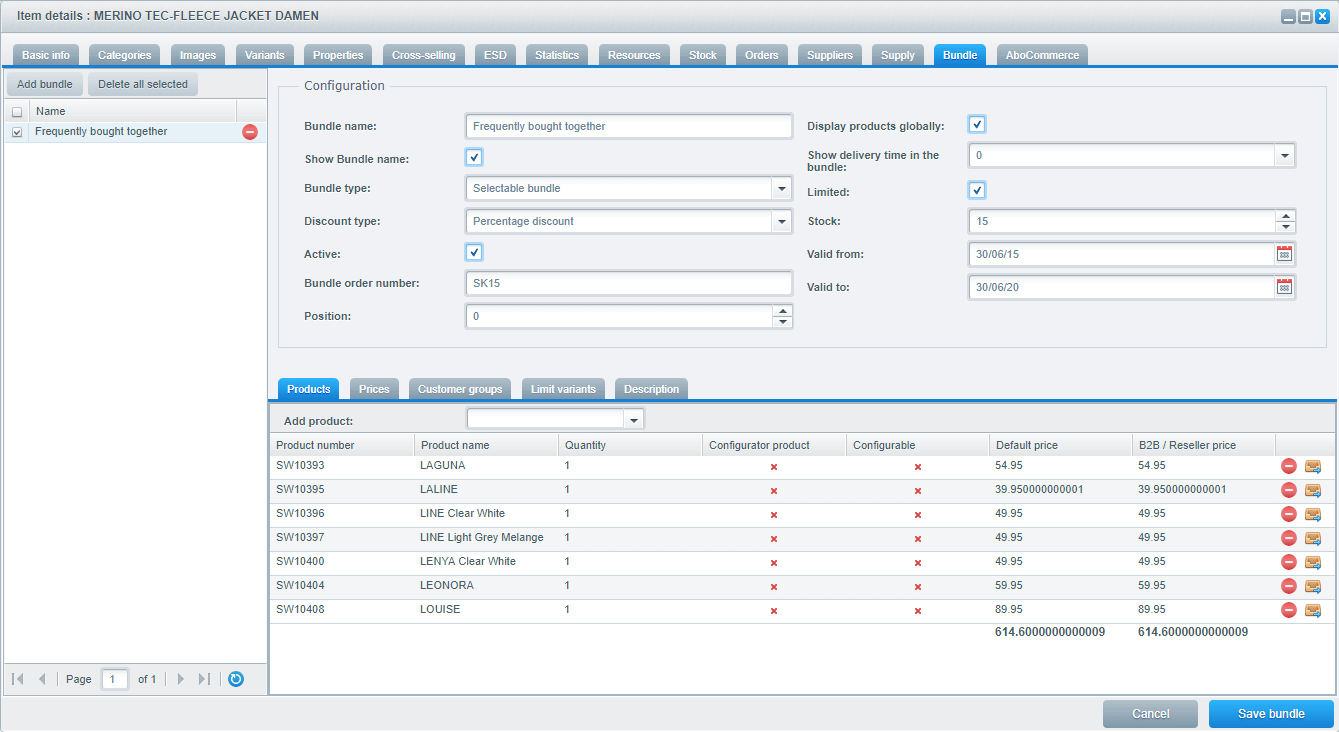Toggle select-all checkbox in bundle list header
This screenshot has width=1339, height=732.
click(x=17, y=112)
